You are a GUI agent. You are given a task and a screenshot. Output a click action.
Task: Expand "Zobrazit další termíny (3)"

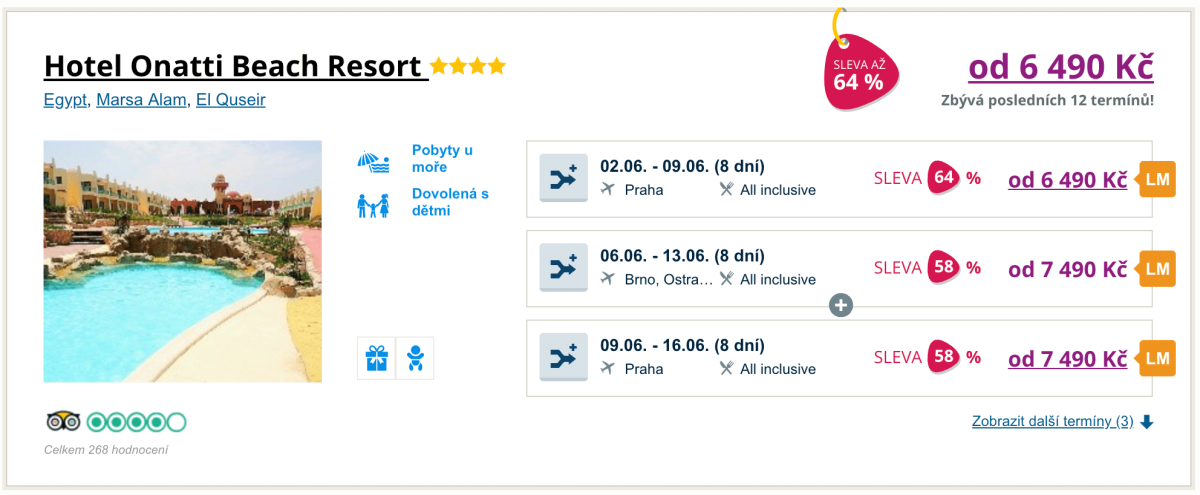pos(1052,422)
